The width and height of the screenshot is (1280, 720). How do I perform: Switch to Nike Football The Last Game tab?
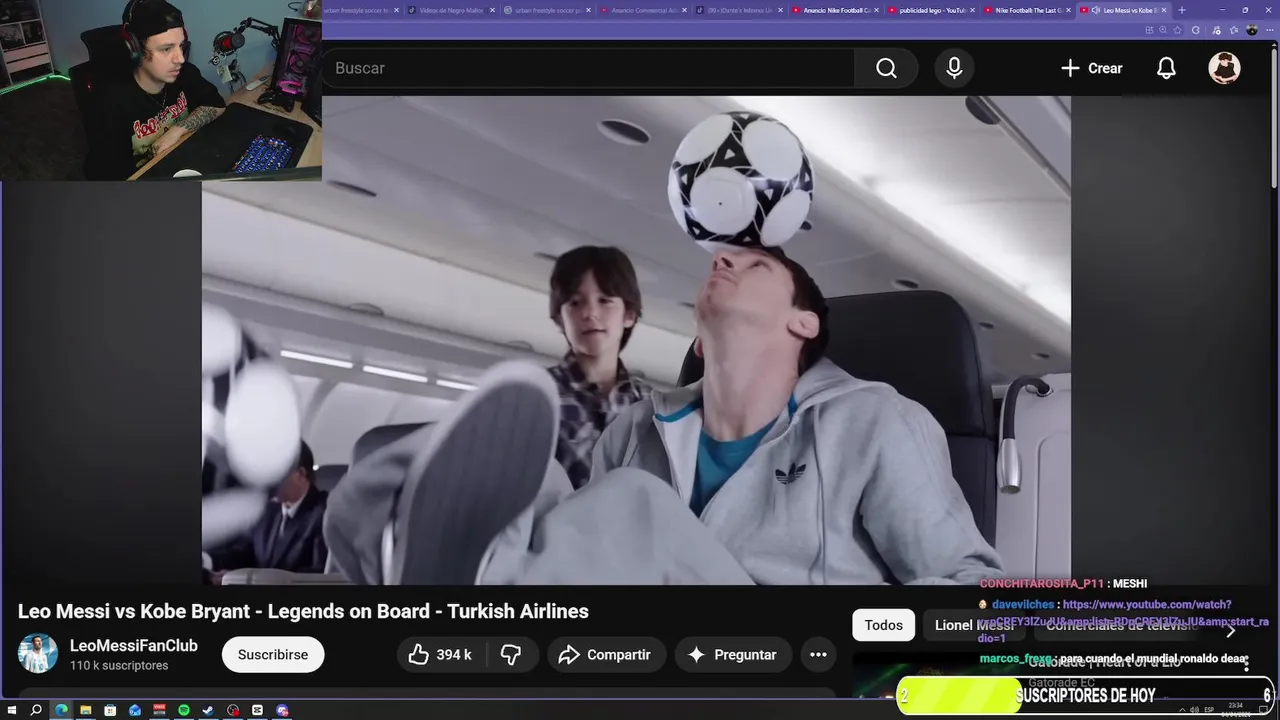point(1027,10)
